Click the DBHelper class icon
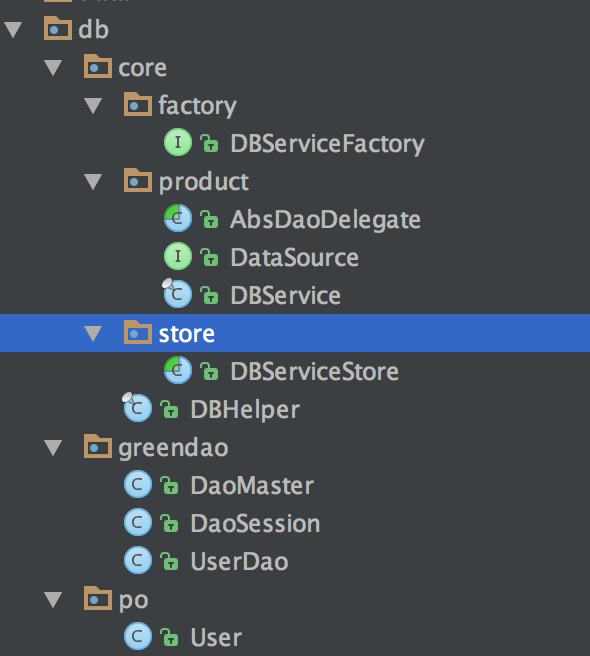Screen dimensions: 590x656 (138, 407)
